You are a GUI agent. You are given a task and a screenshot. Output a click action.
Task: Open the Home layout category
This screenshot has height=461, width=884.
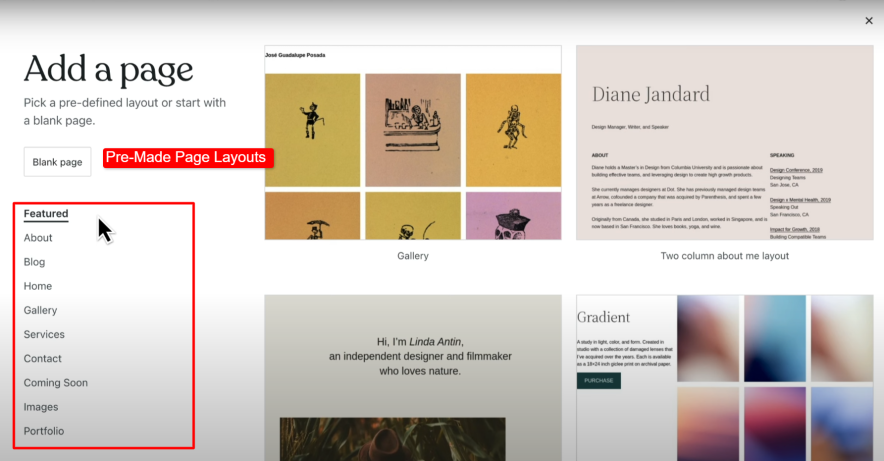pos(38,286)
